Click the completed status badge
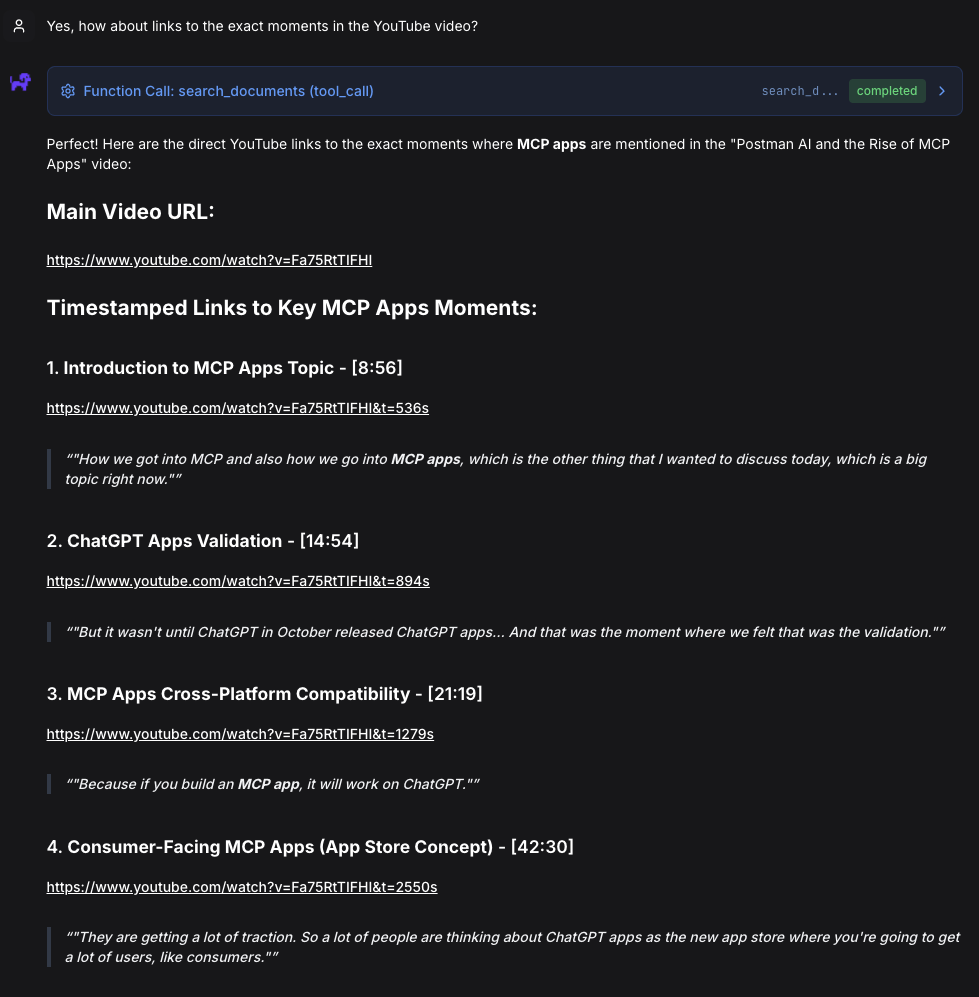Viewport: 979px width, 997px height. (x=886, y=90)
